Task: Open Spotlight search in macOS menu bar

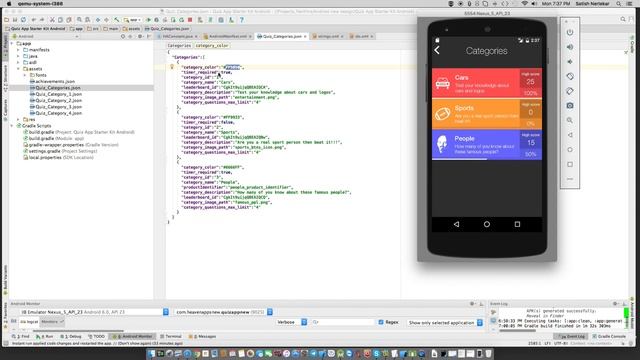Action: click(619, 4)
